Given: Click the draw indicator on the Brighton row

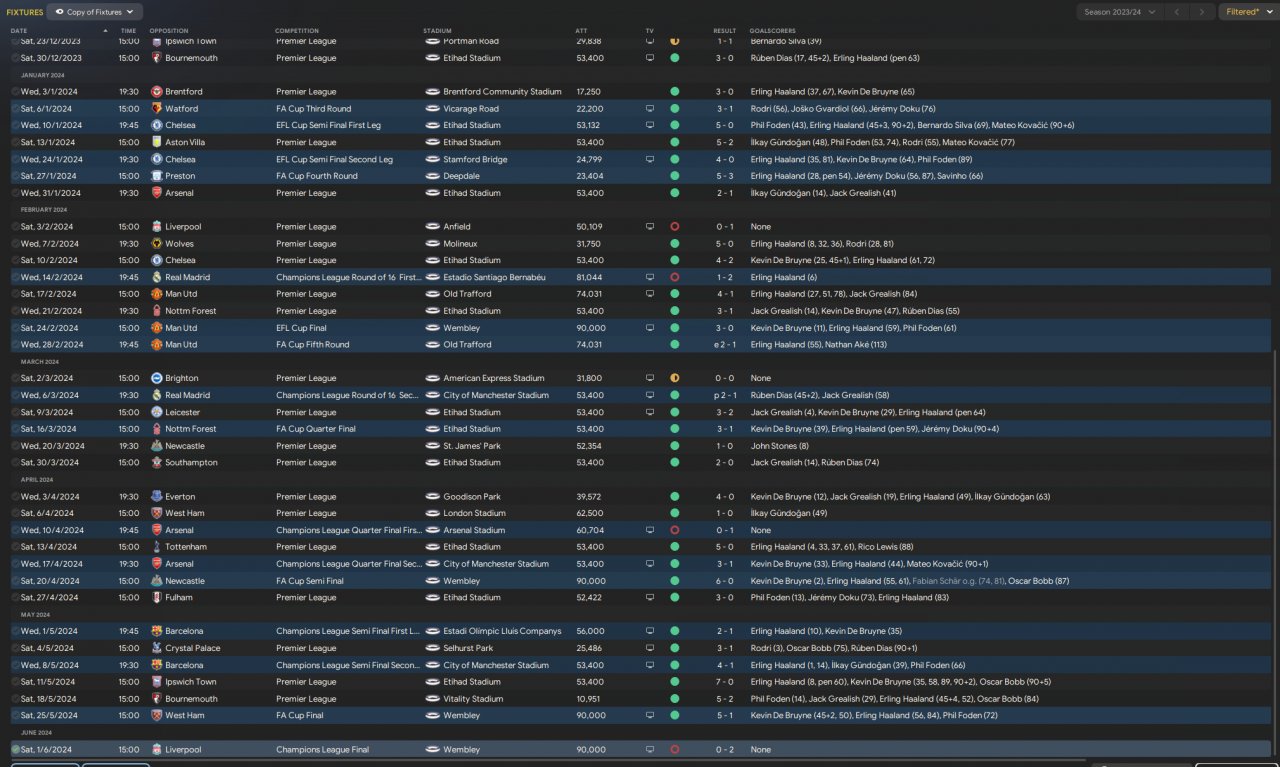Looking at the screenshot, I should click(x=675, y=378).
